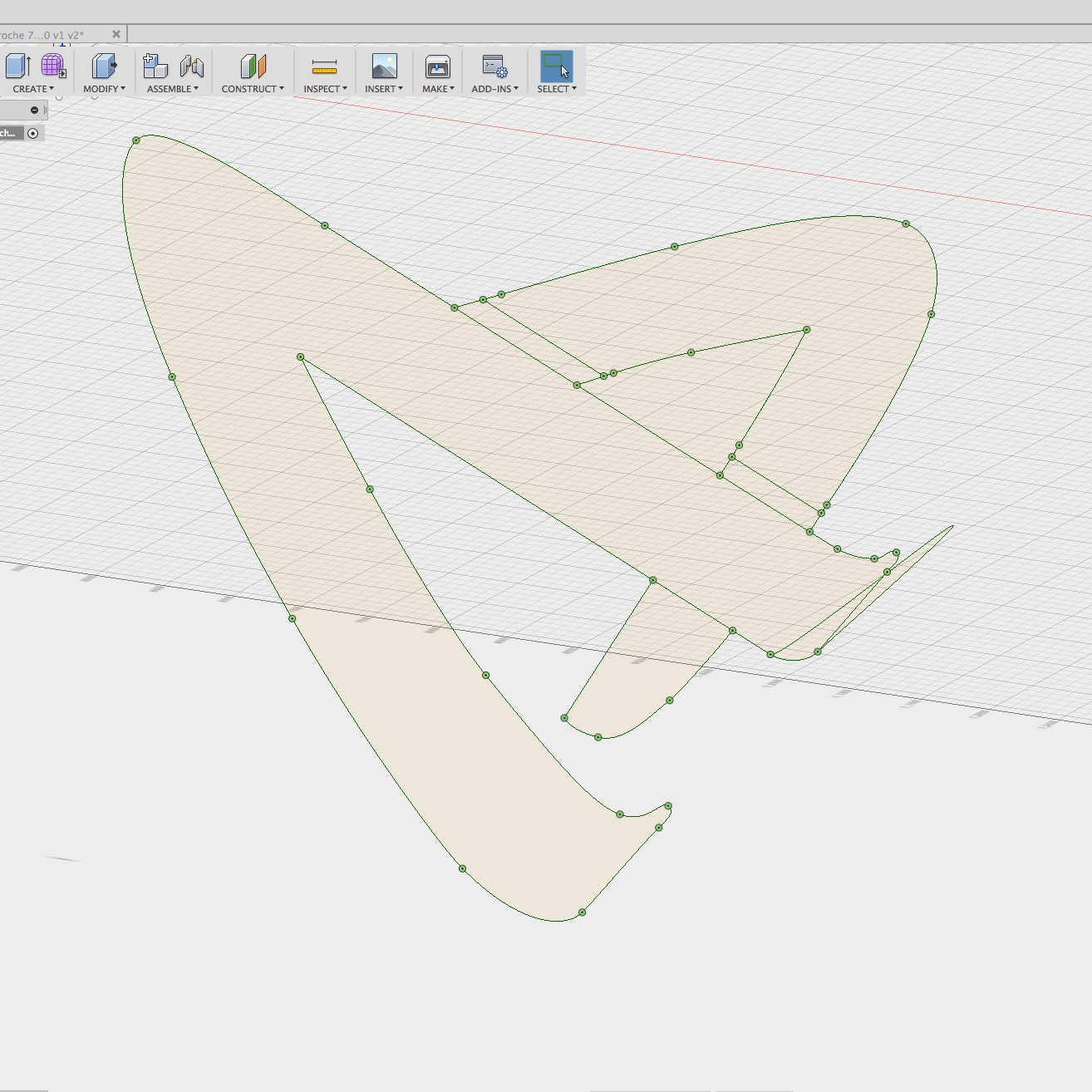Select the Press Pull tool icon
Viewport: 1092px width, 1092px height.
tap(104, 66)
